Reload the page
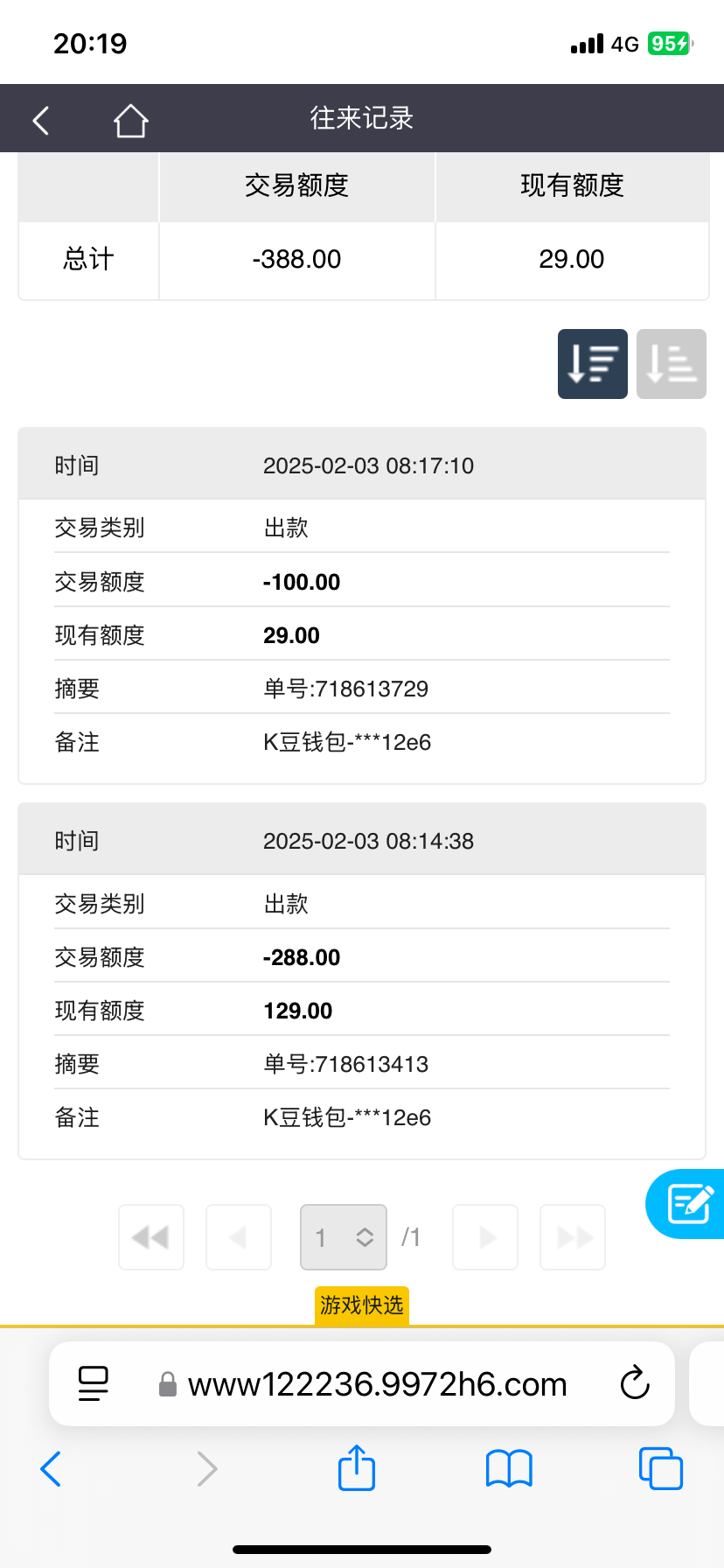The width and height of the screenshot is (724, 1568). click(635, 1384)
